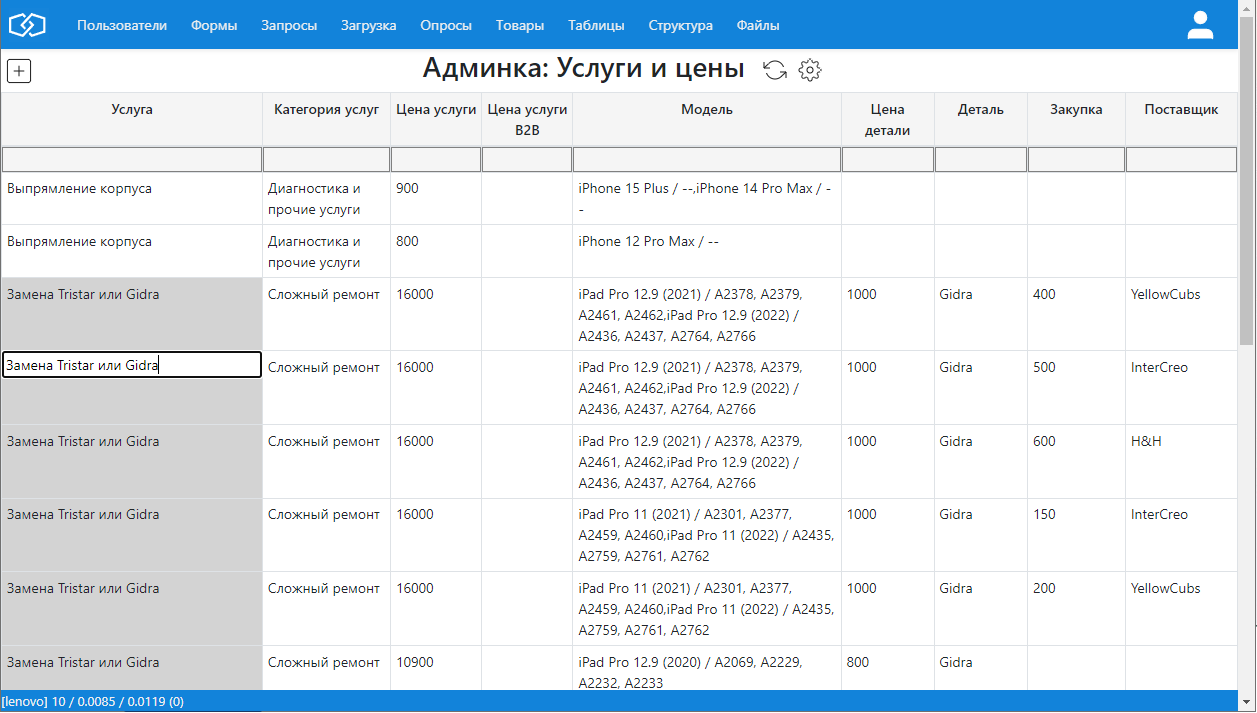Click YellowCubs supplier in 200 row
This screenshot has width=1257, height=713.
pyautogui.click(x=1182, y=608)
